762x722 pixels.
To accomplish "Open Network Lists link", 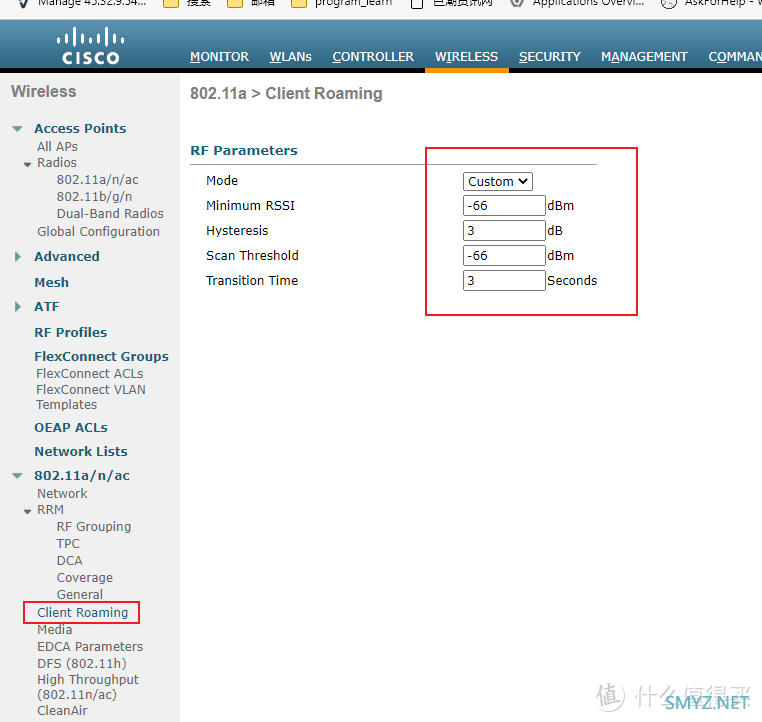I will 81,451.
